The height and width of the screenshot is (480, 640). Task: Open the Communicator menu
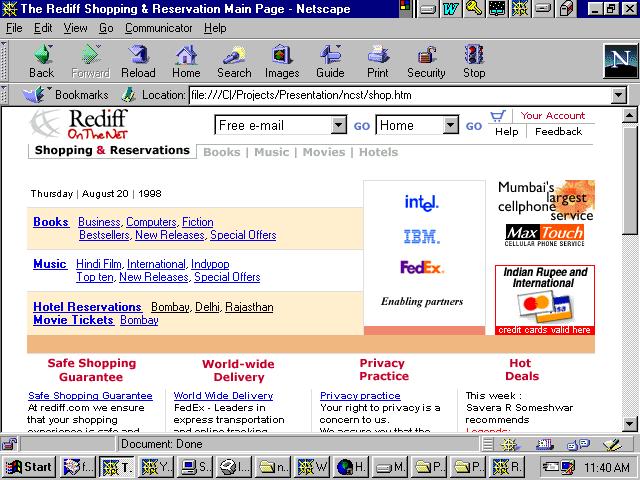click(x=158, y=28)
